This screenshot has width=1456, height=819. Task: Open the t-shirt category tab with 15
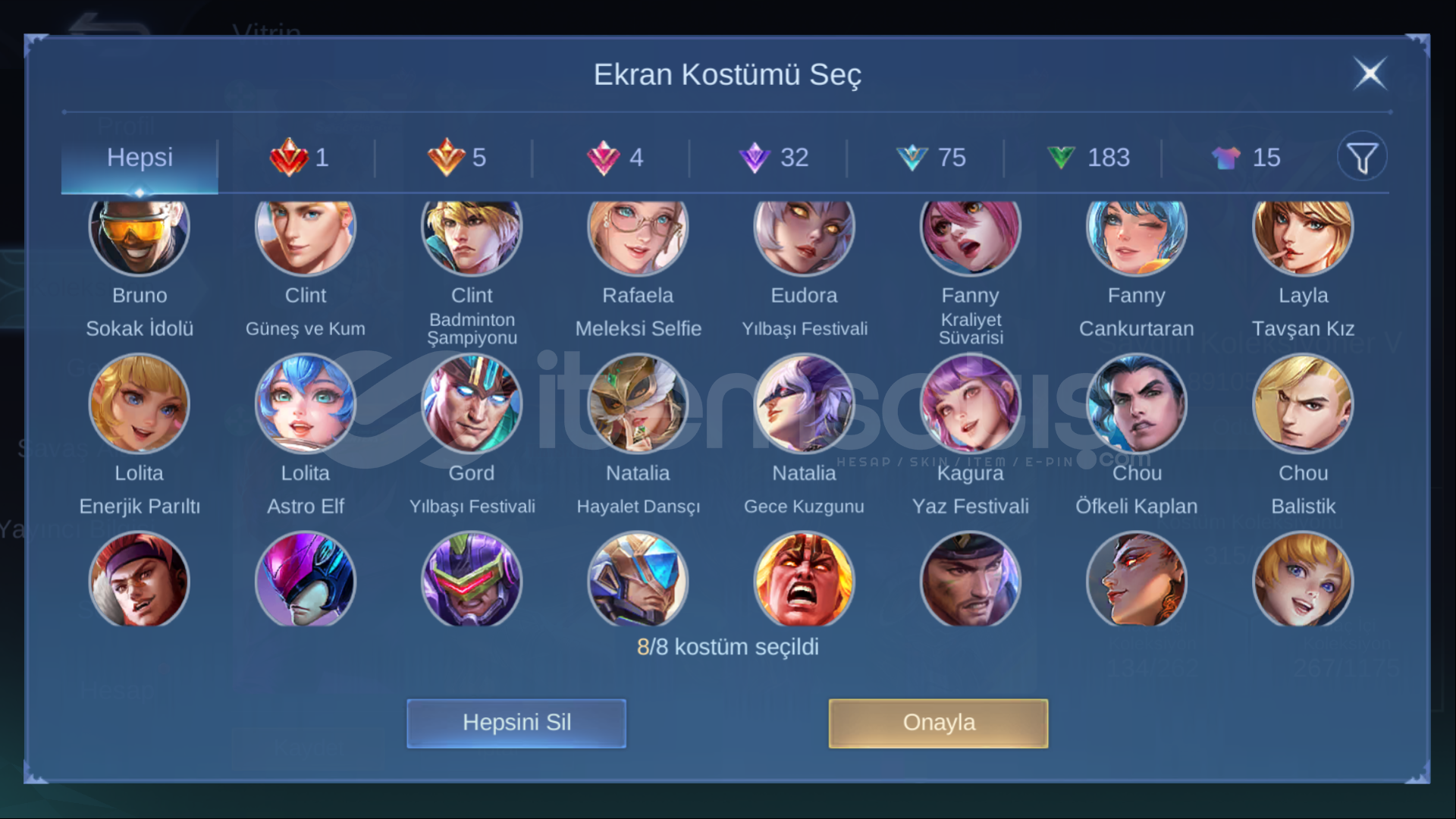[1246, 157]
